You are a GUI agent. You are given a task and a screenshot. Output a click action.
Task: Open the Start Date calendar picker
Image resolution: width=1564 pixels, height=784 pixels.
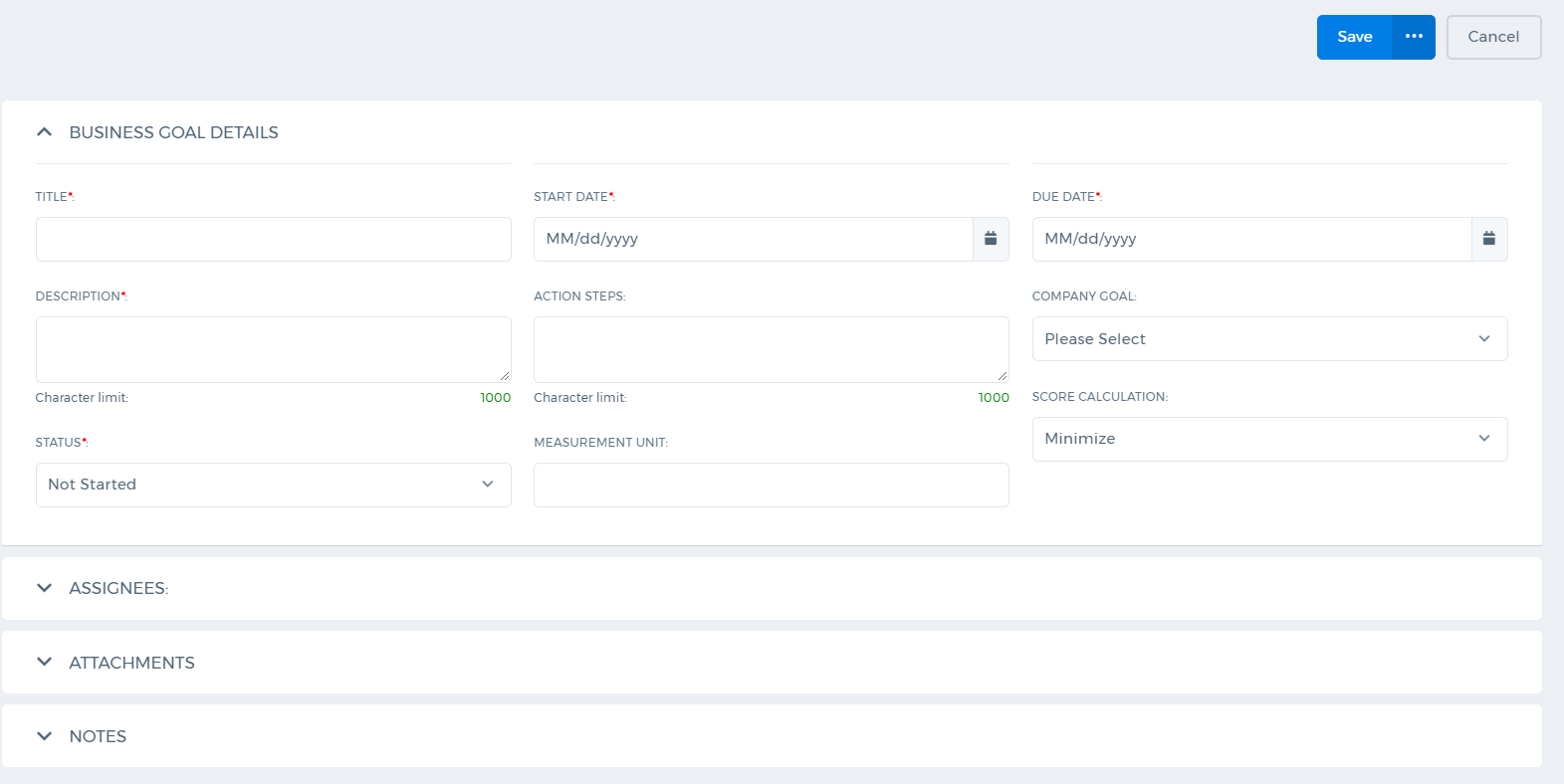coord(991,239)
